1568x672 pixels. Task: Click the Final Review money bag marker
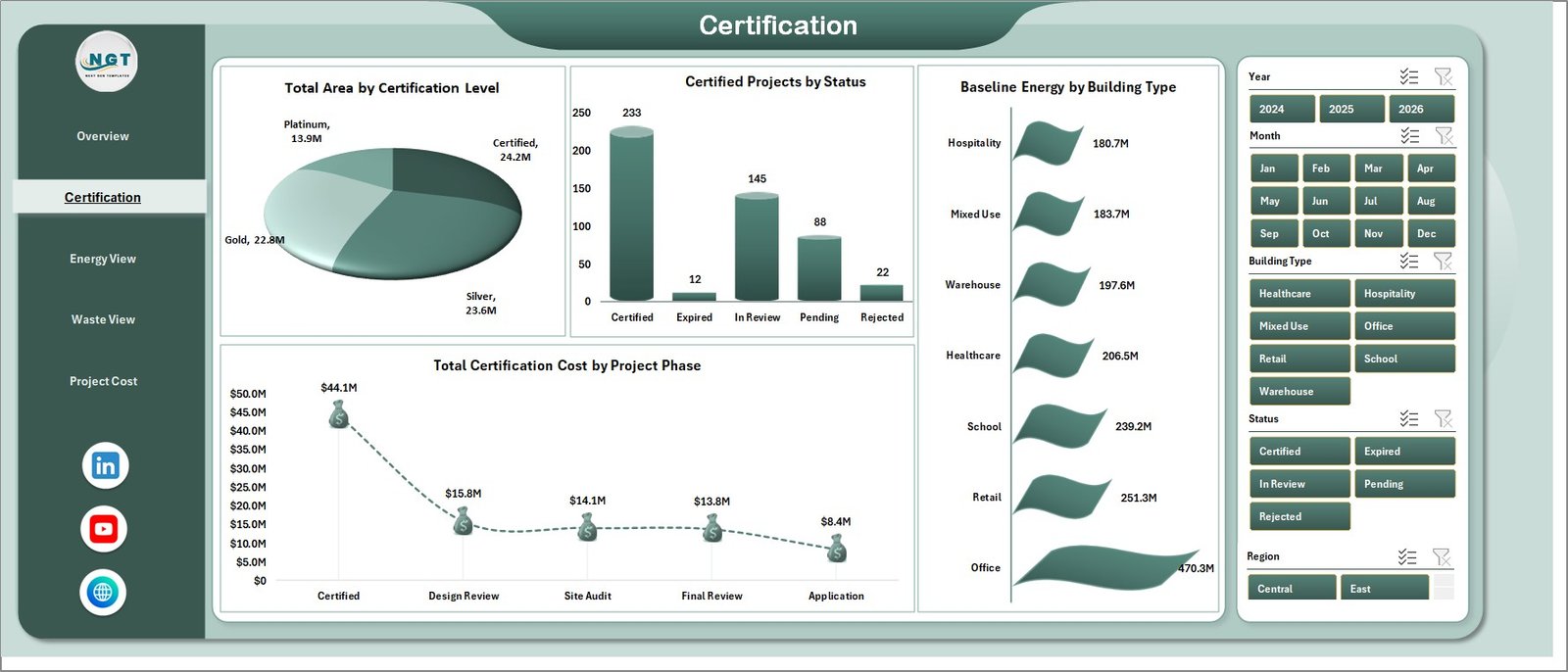712,528
